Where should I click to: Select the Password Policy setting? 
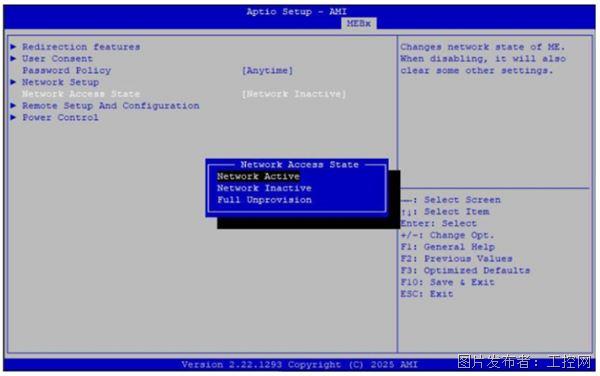pyautogui.click(x=67, y=70)
